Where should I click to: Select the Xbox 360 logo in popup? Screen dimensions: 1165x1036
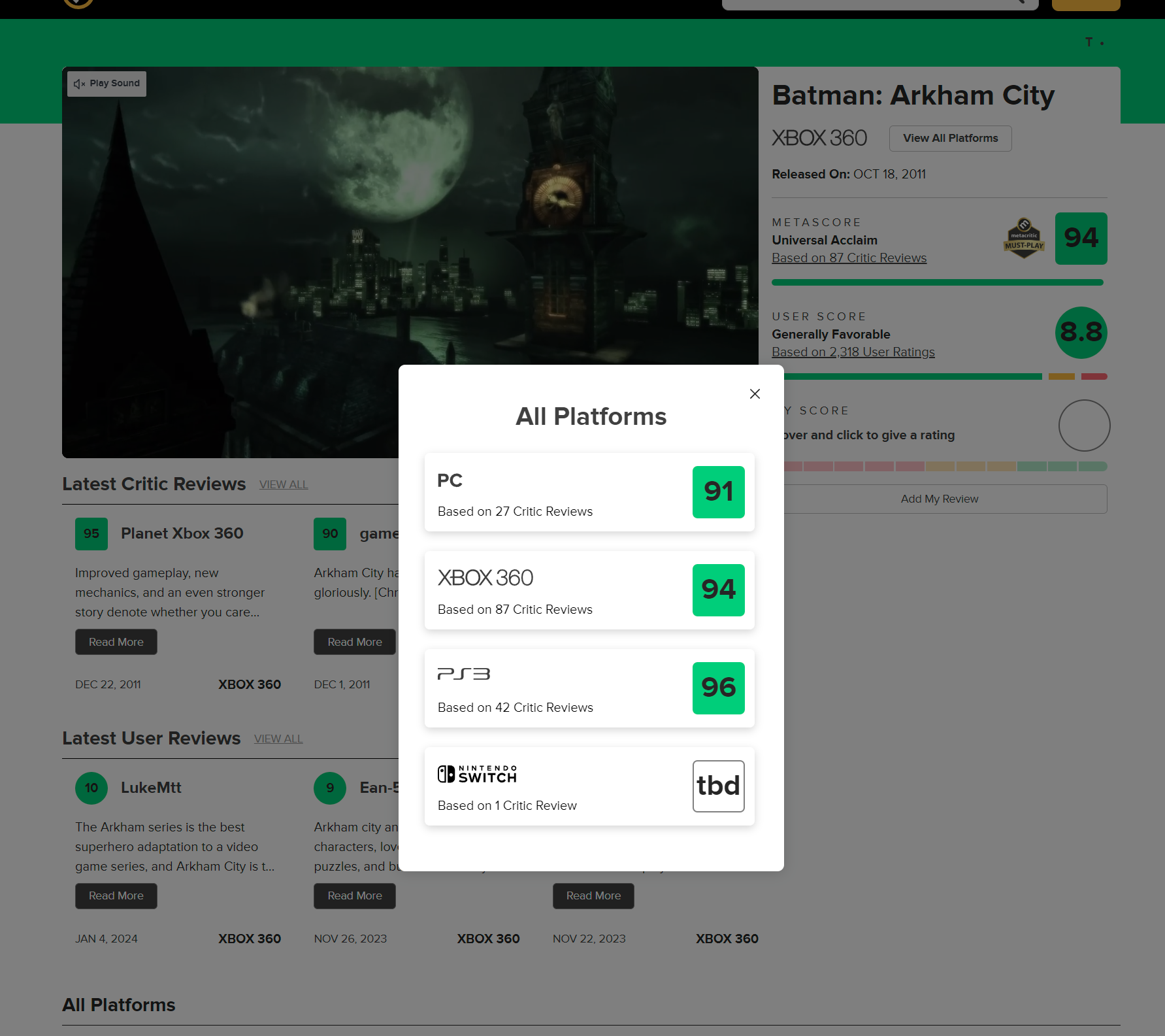485,578
